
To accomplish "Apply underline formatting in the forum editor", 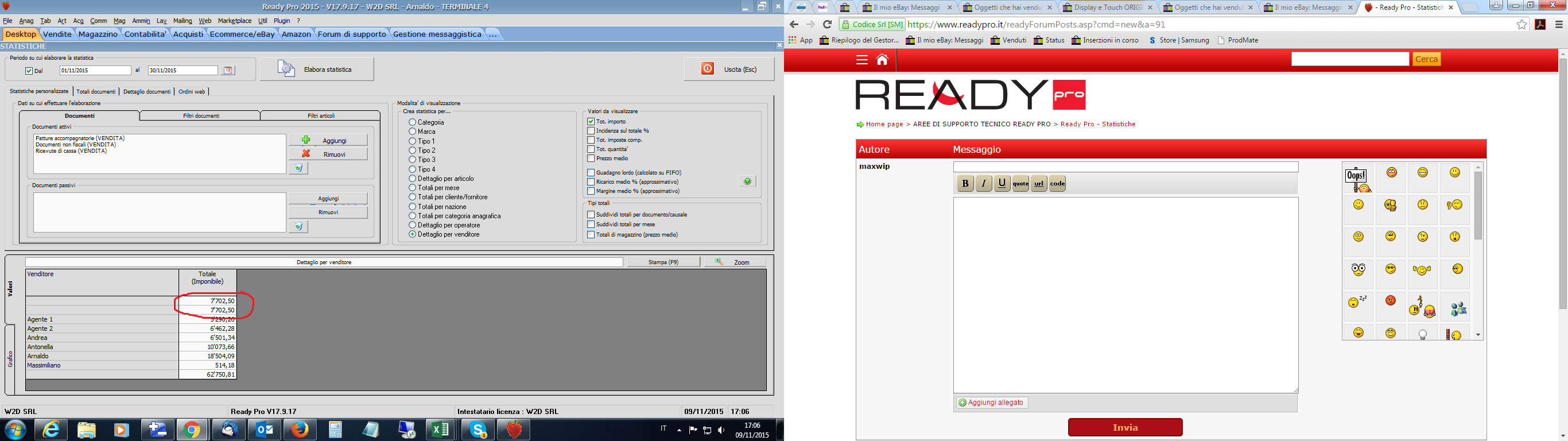I will click(x=1002, y=183).
